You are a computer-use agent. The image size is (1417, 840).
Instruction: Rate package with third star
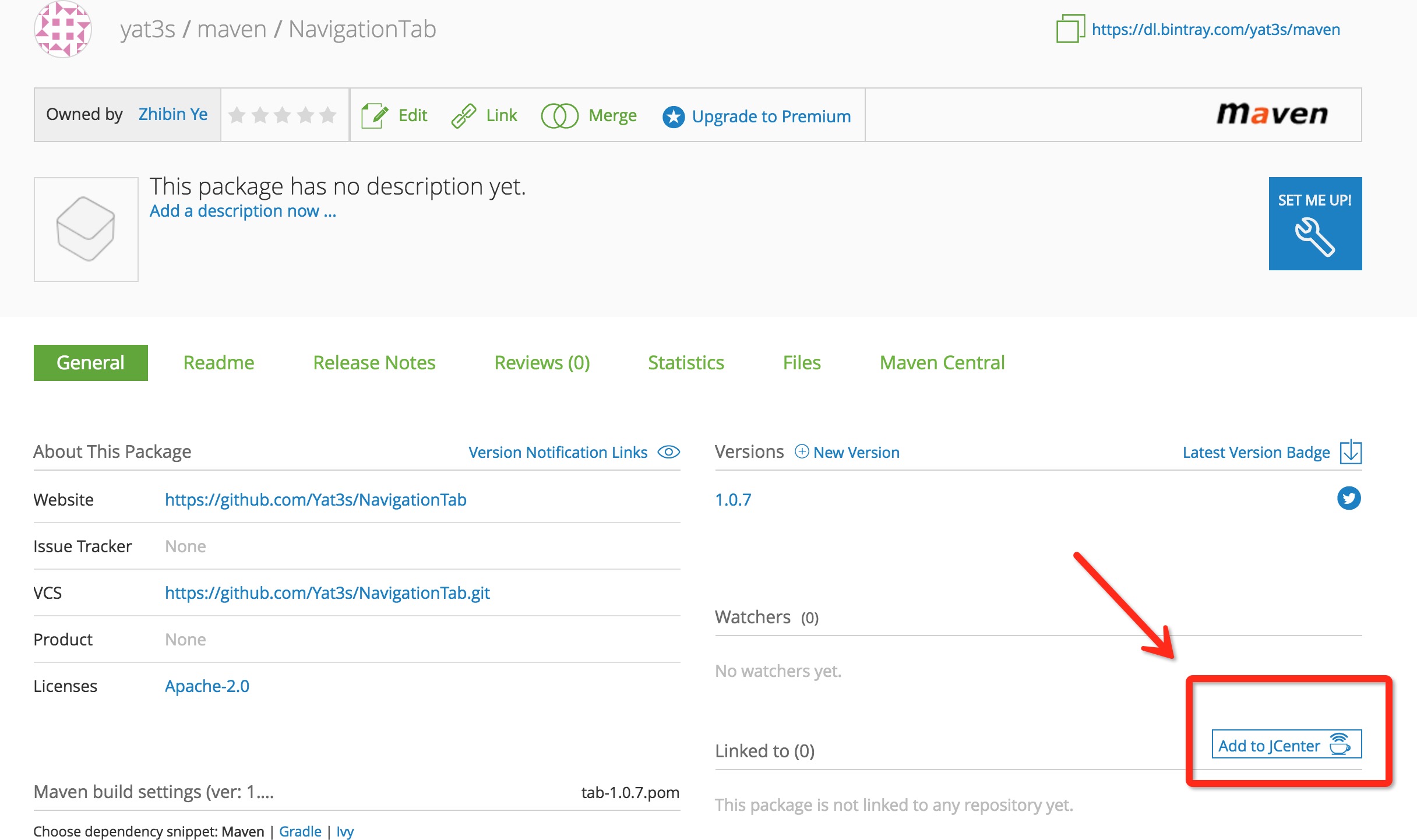[283, 115]
